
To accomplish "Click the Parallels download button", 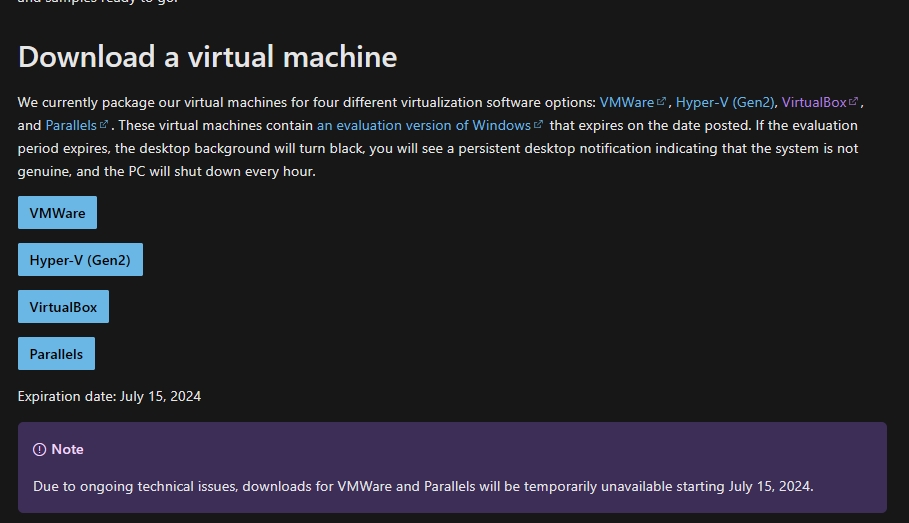I will click(x=56, y=354).
